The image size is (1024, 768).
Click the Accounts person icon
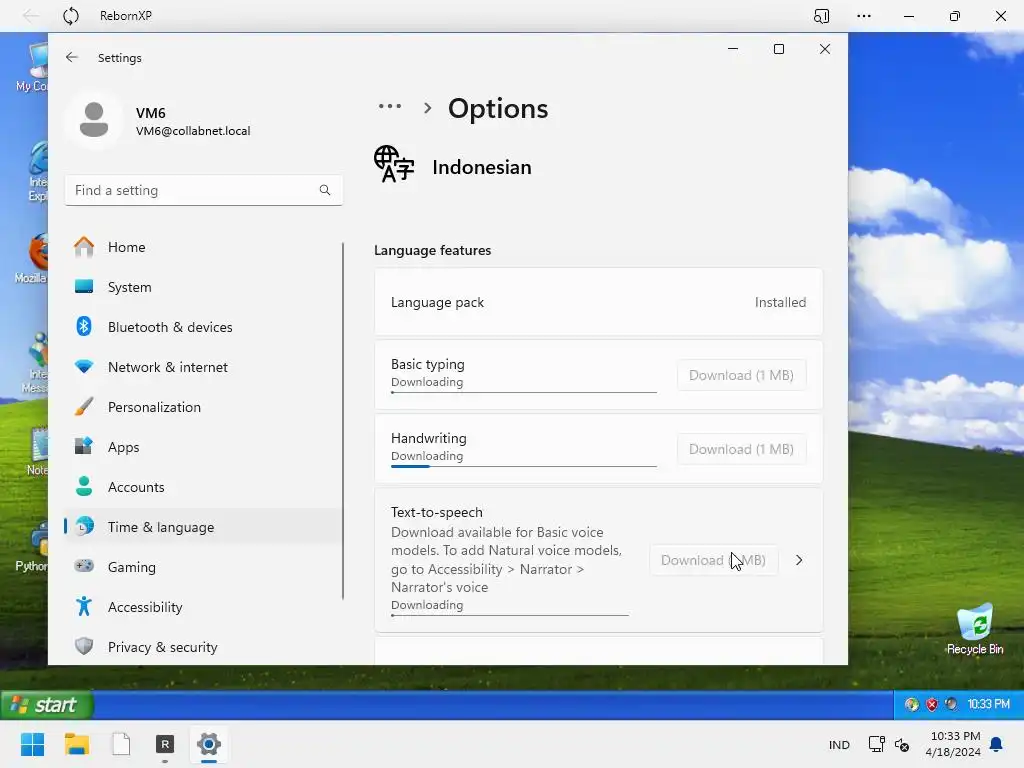click(x=84, y=486)
